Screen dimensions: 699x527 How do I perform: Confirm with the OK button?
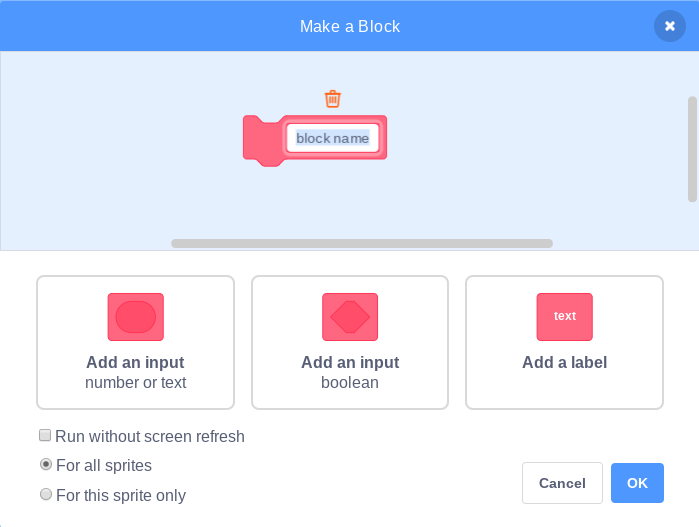click(637, 483)
